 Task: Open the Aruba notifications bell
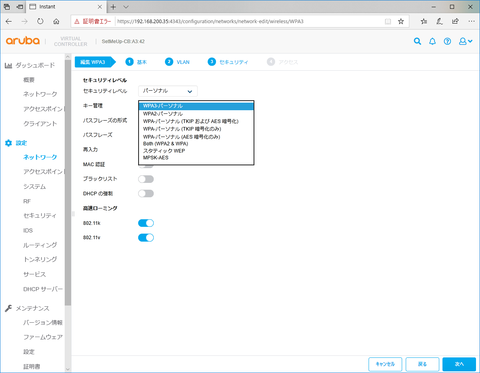[432, 41]
